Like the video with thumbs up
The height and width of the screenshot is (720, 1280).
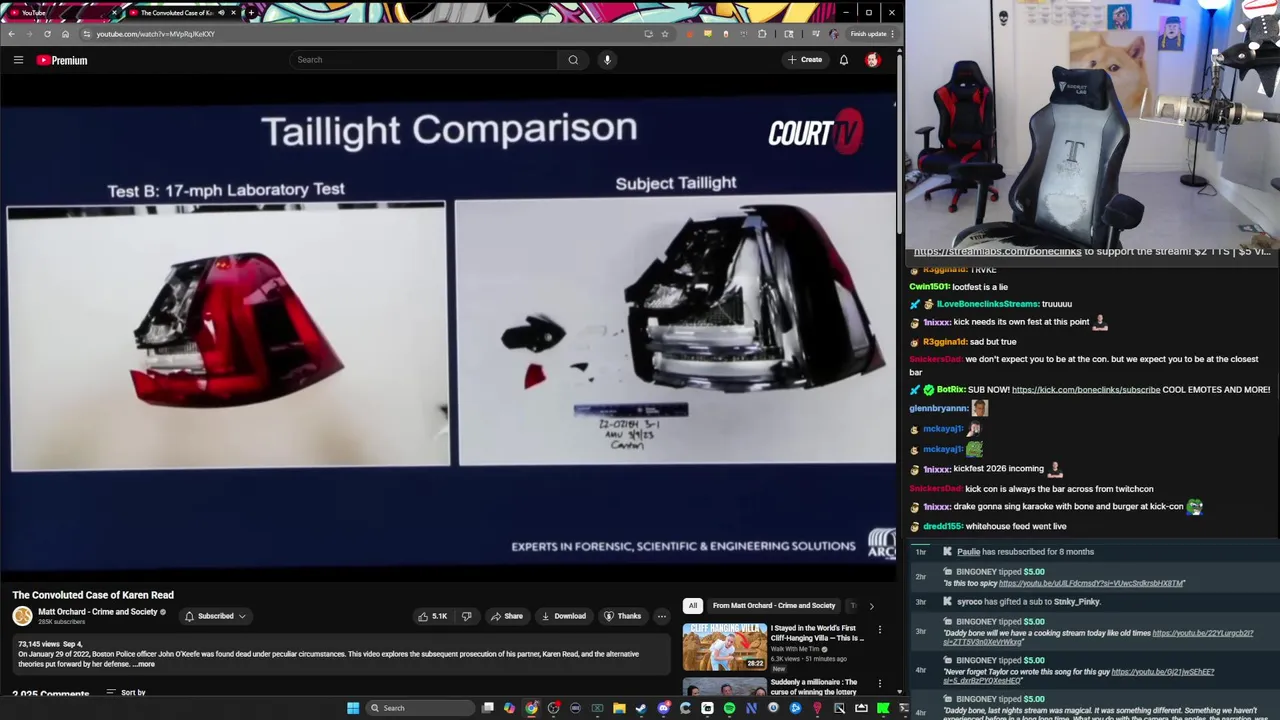(x=432, y=616)
